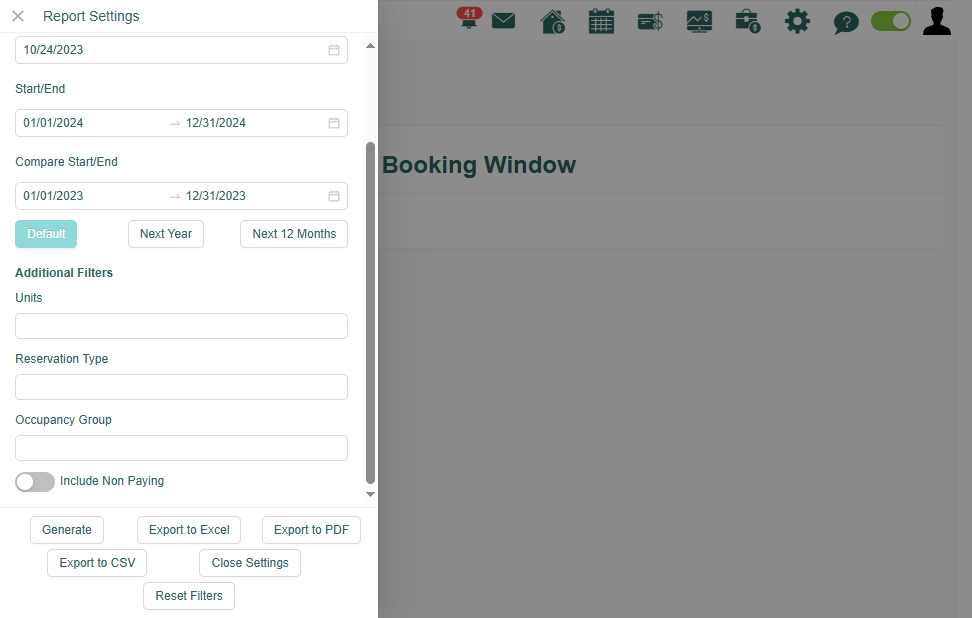Click Export to CSV
This screenshot has height=618, width=972.
tap(97, 563)
